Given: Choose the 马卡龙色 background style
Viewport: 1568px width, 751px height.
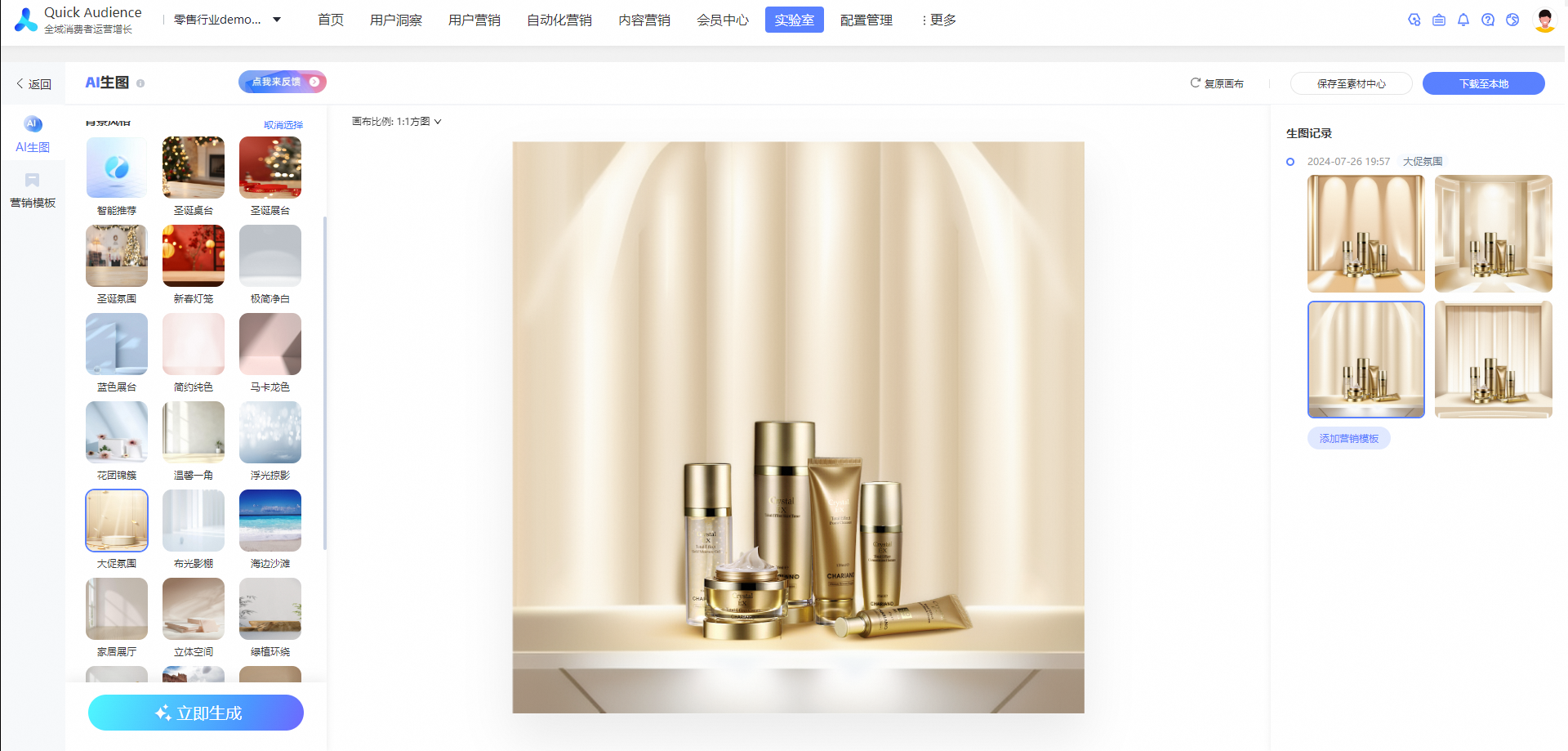Looking at the screenshot, I should click(270, 344).
